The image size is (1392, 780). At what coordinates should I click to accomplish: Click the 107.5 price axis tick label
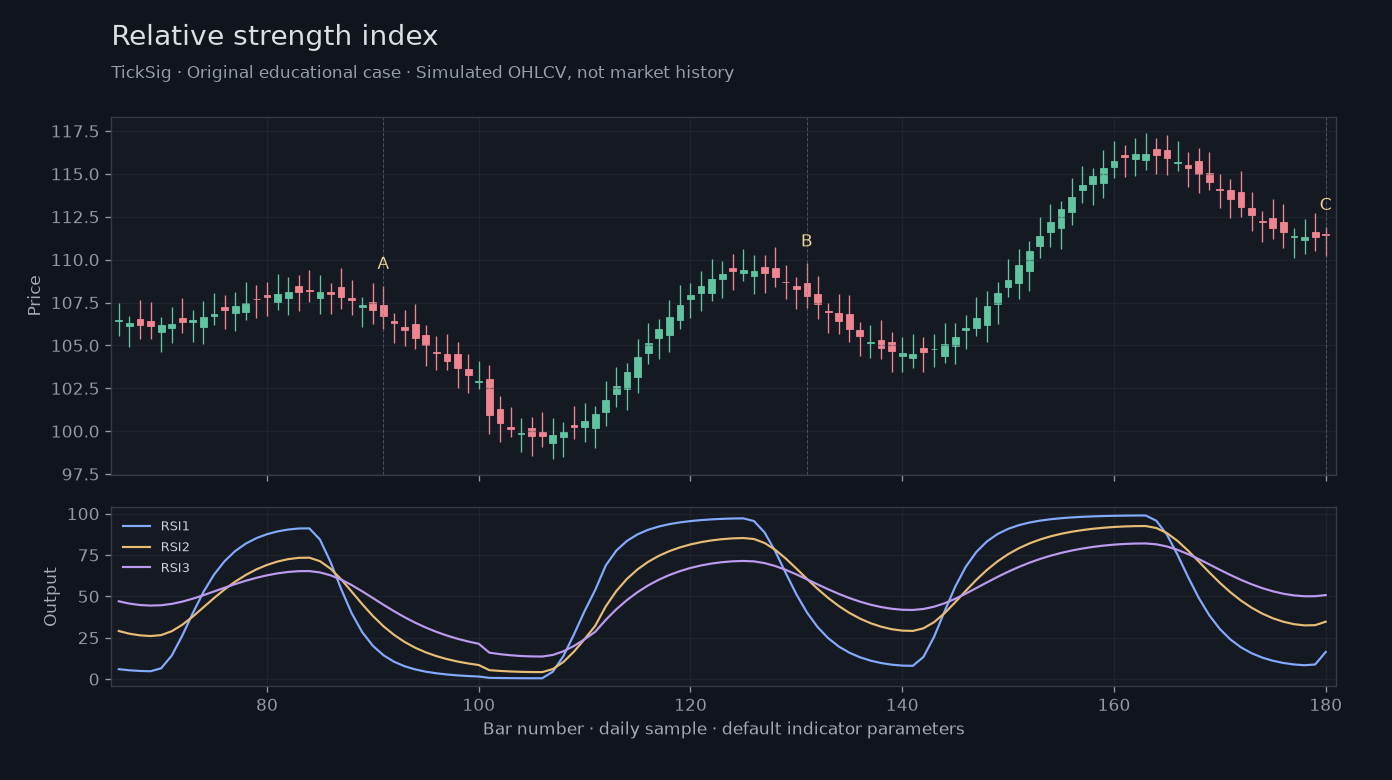tap(76, 303)
